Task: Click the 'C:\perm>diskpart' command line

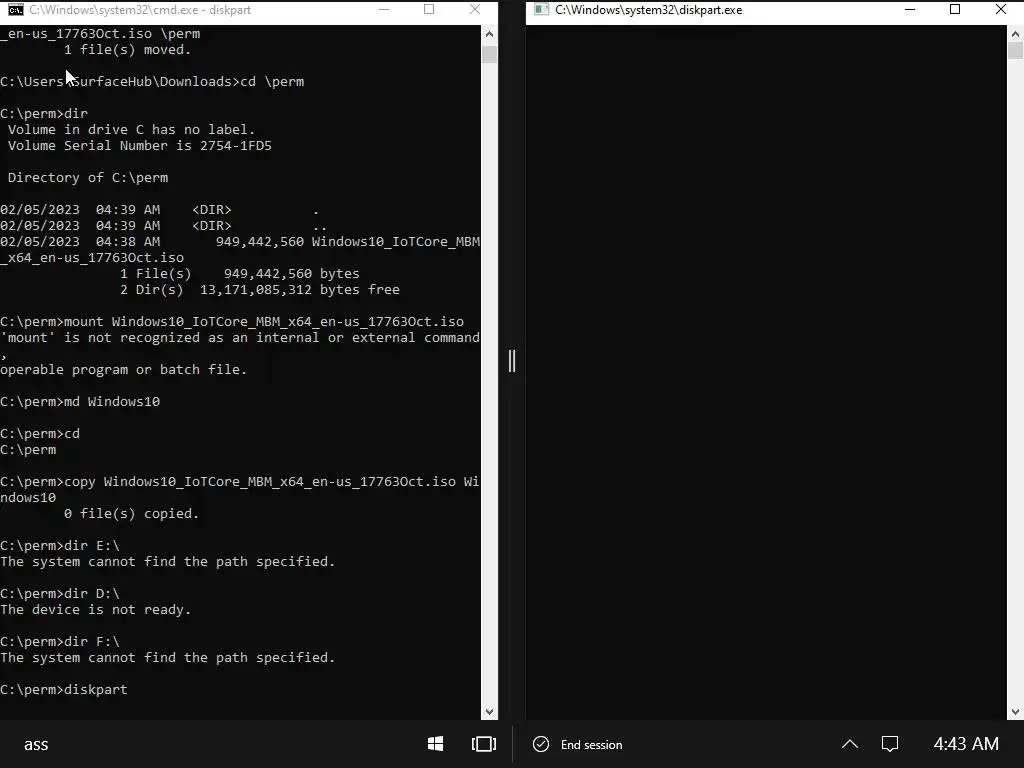Action: (64, 690)
